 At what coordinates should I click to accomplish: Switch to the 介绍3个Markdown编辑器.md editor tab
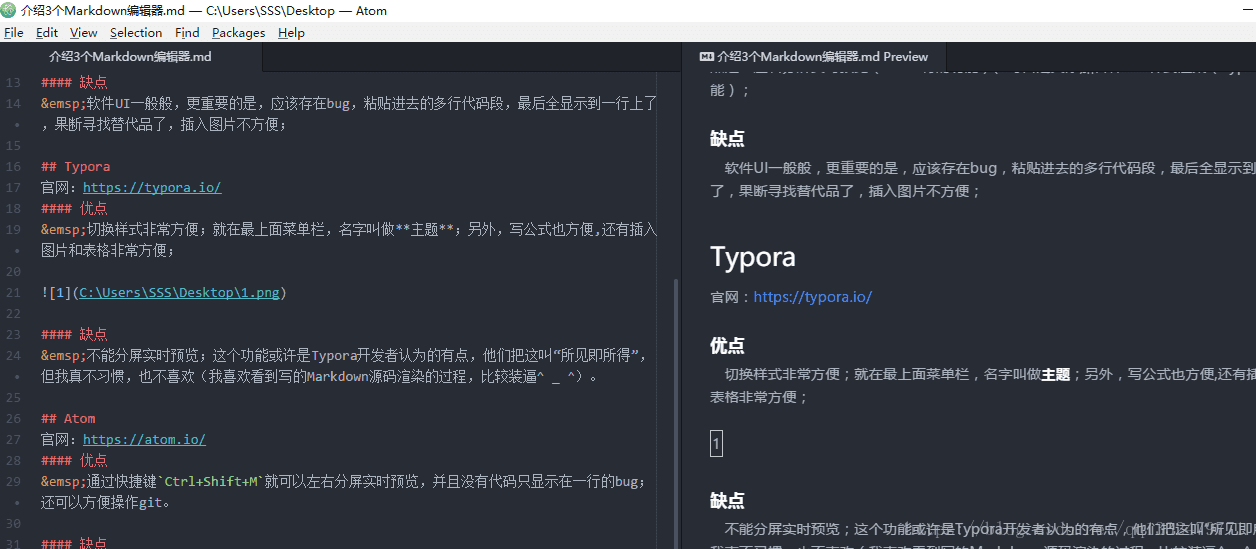click(131, 57)
